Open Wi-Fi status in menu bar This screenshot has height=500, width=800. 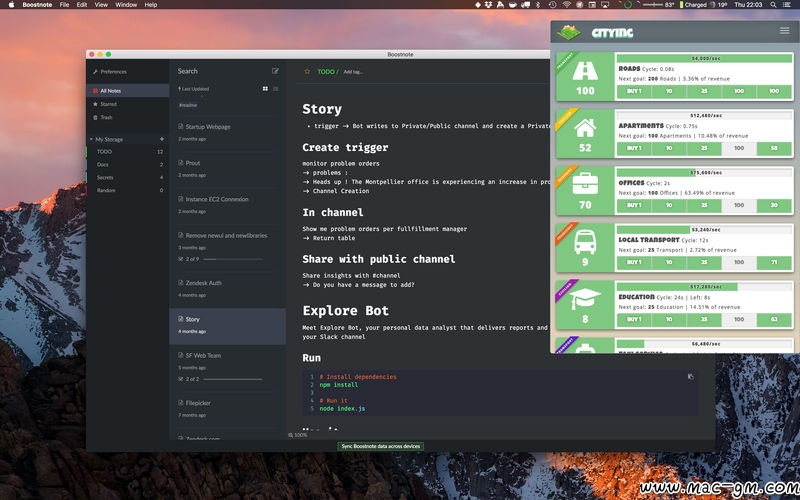pyautogui.click(x=566, y=5)
